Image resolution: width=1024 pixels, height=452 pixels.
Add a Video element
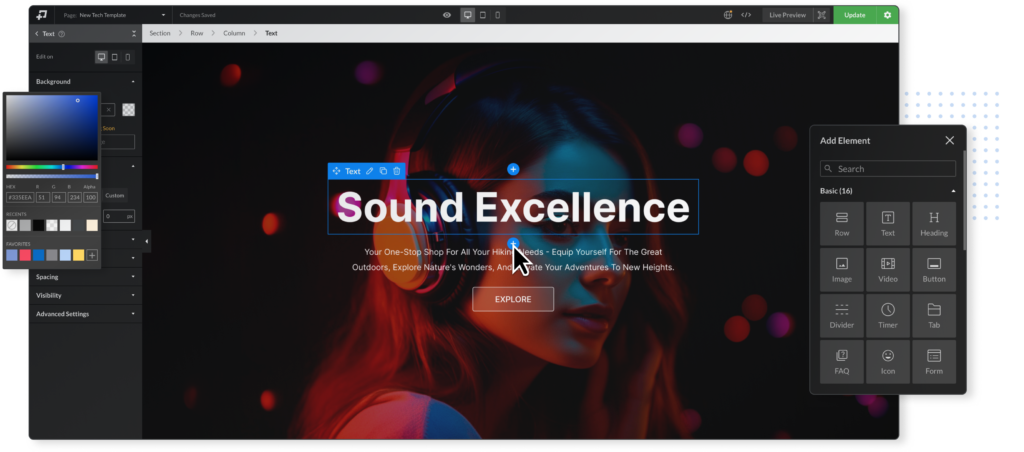point(888,270)
